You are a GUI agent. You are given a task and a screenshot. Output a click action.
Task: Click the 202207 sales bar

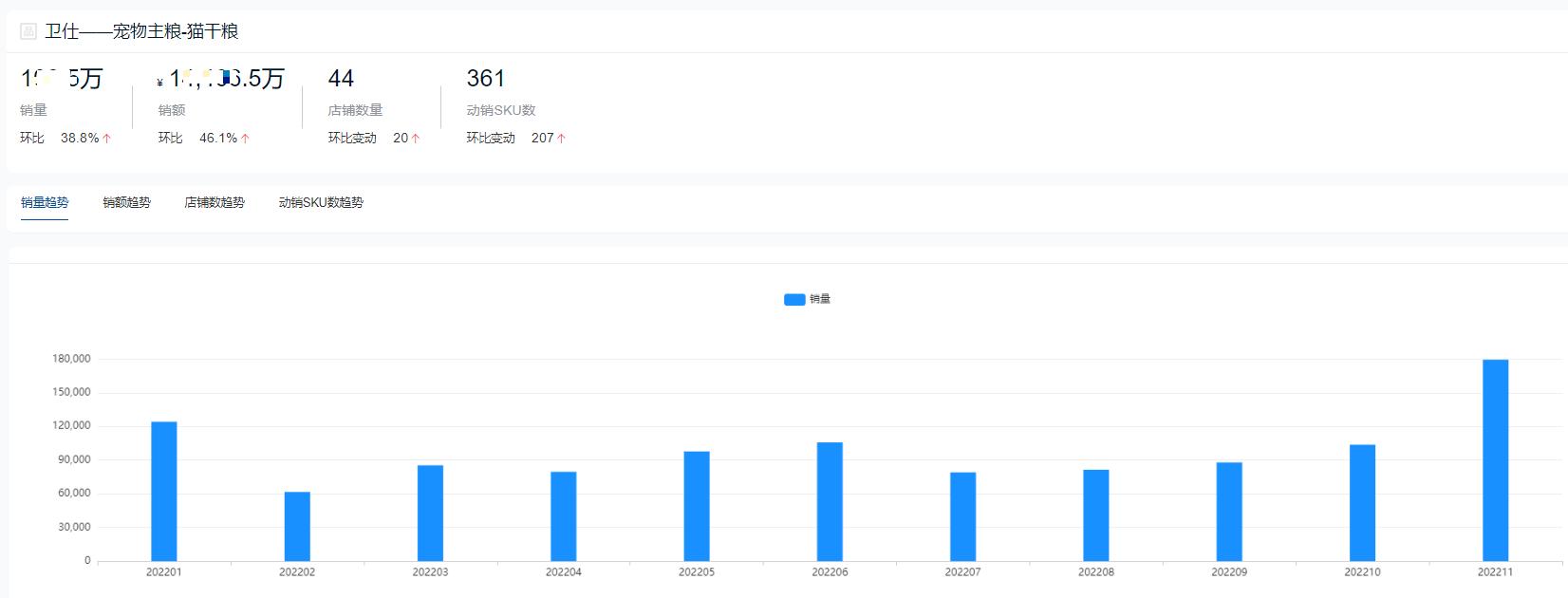coord(962,516)
